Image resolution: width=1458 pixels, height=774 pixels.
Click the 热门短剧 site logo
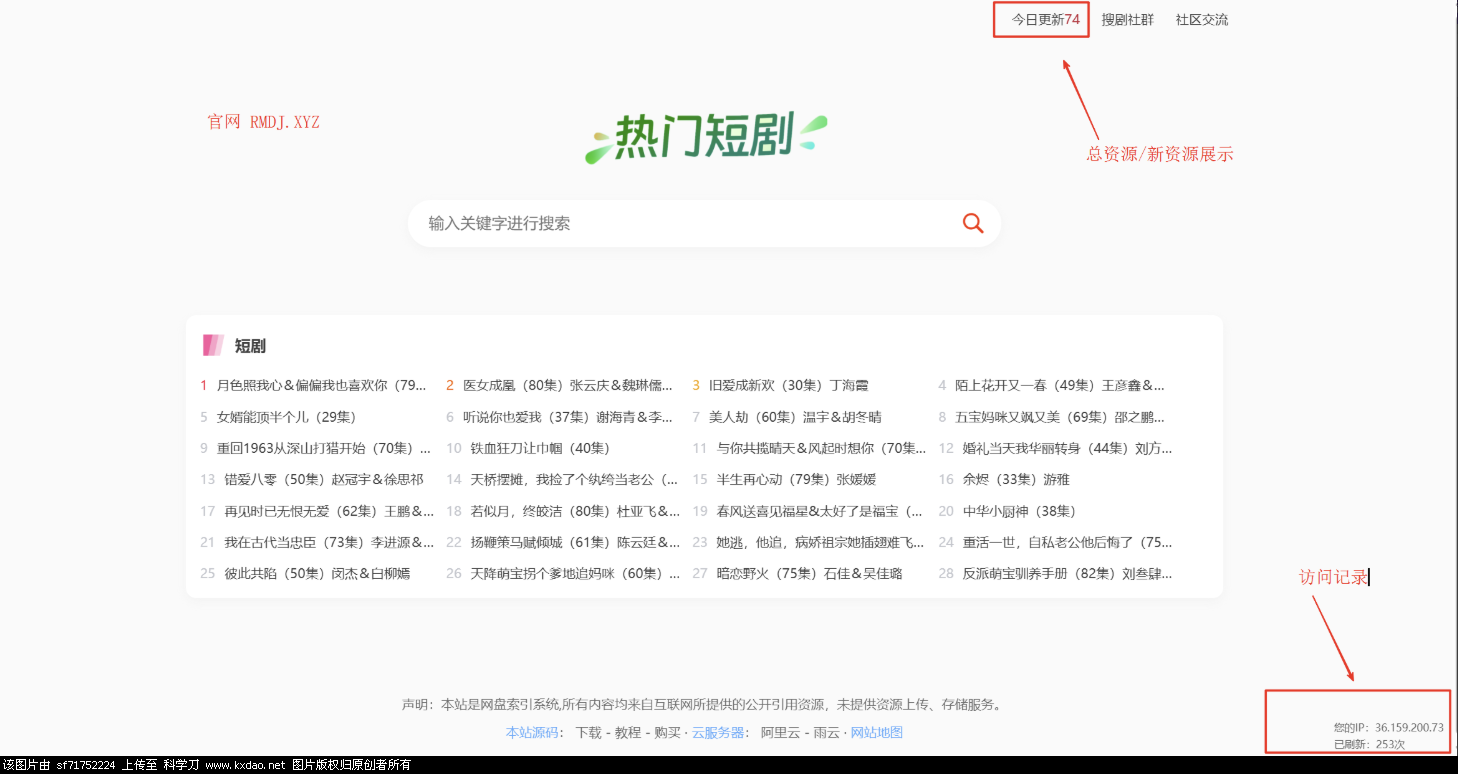[706, 138]
